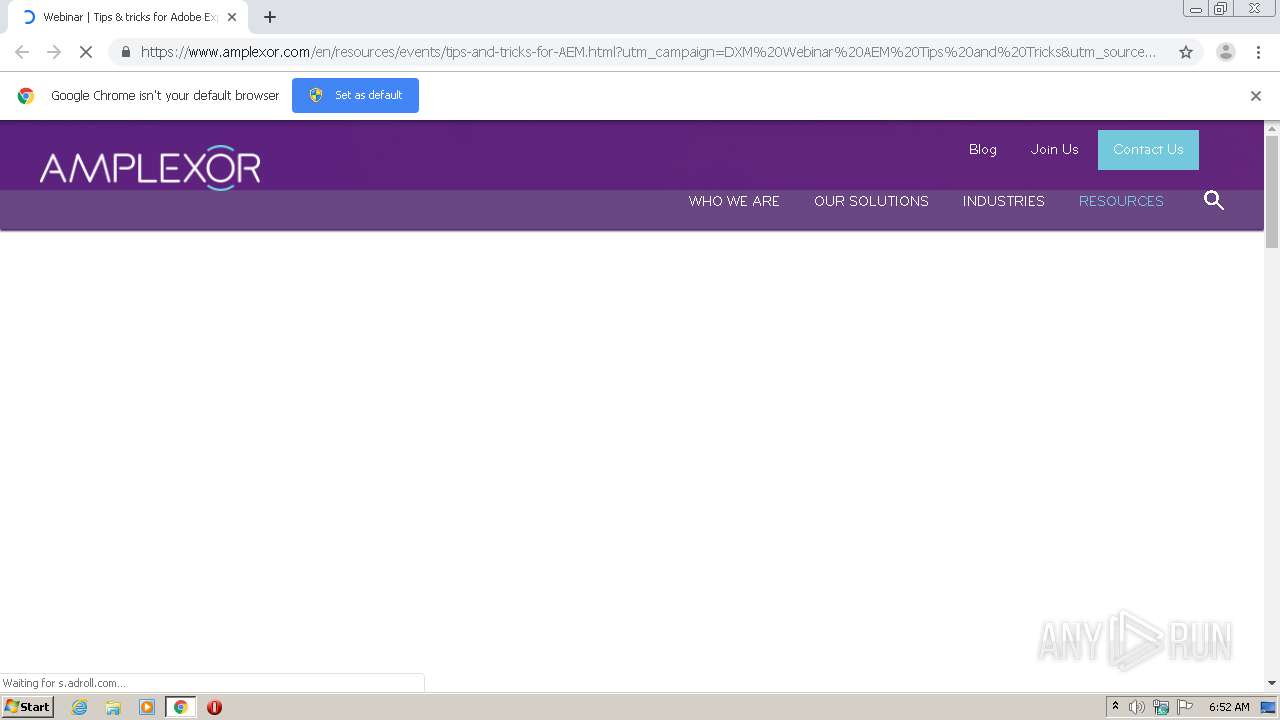Click the address bar URL
Viewport: 1280px width, 720px height.
tap(648, 52)
